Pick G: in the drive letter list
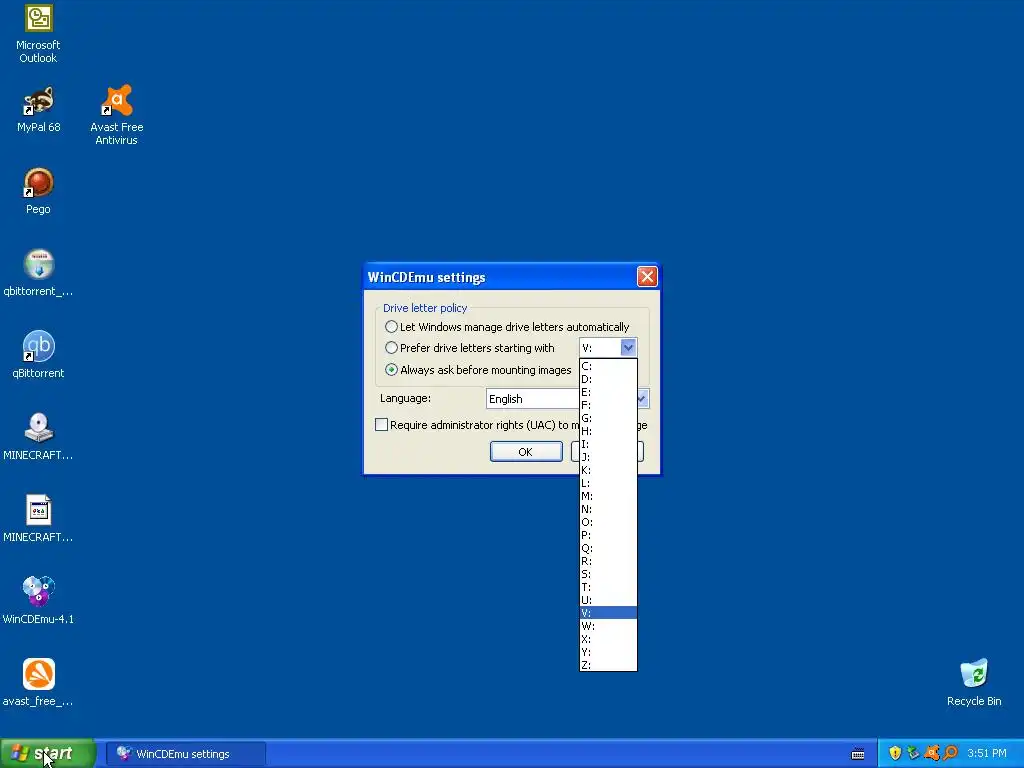The width and height of the screenshot is (1024, 768). coord(608,418)
